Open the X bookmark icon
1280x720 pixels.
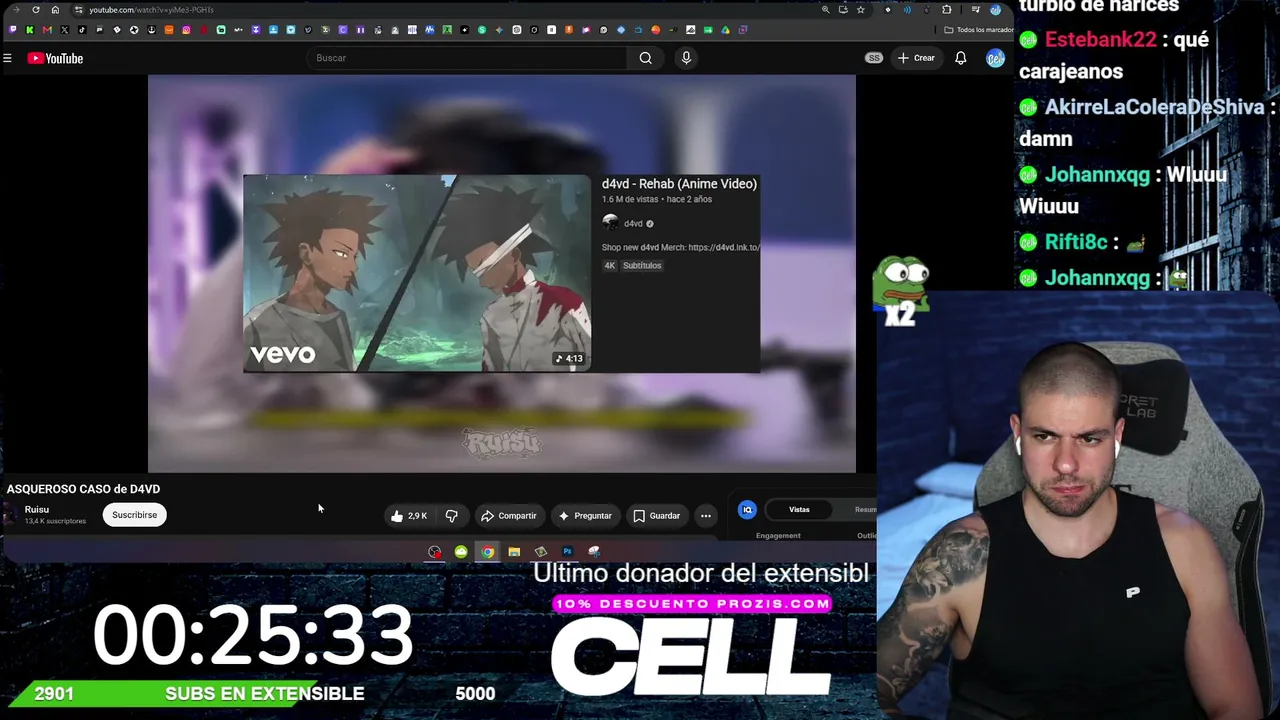click(64, 30)
